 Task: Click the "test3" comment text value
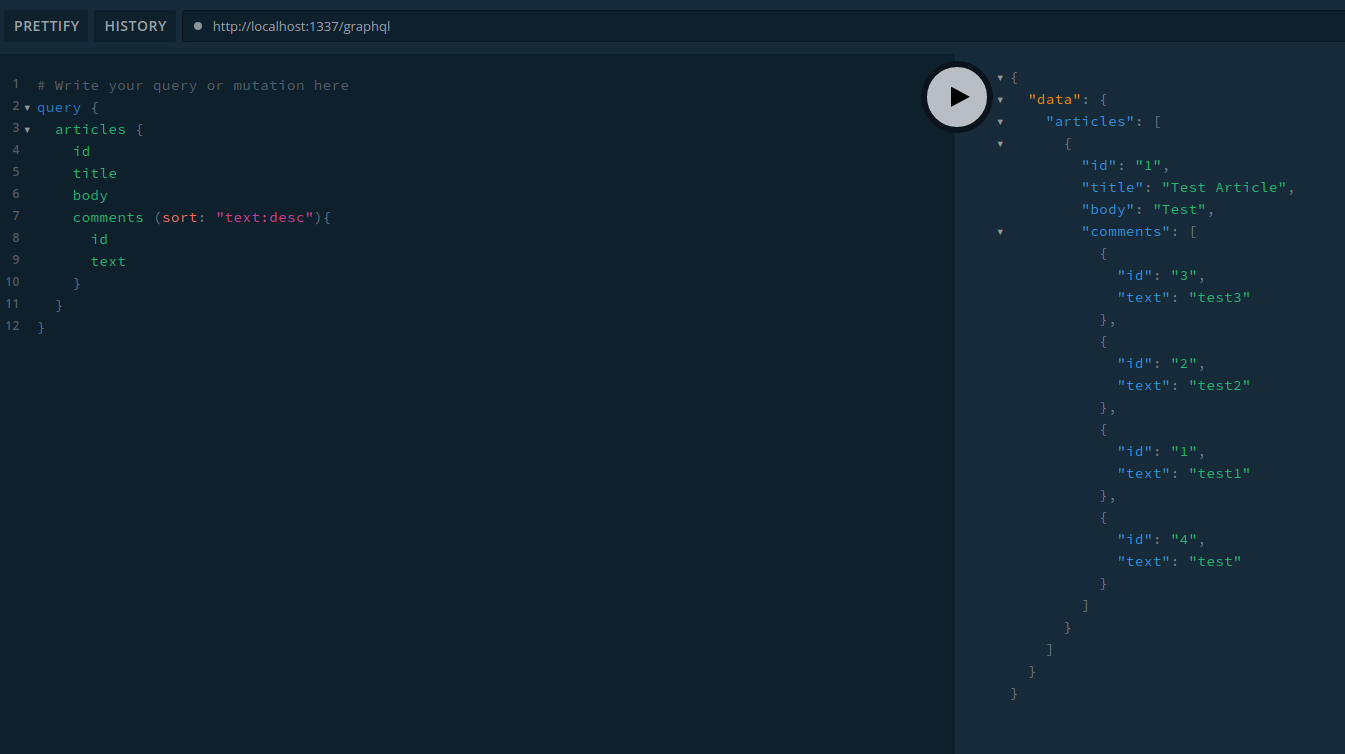(x=1219, y=297)
